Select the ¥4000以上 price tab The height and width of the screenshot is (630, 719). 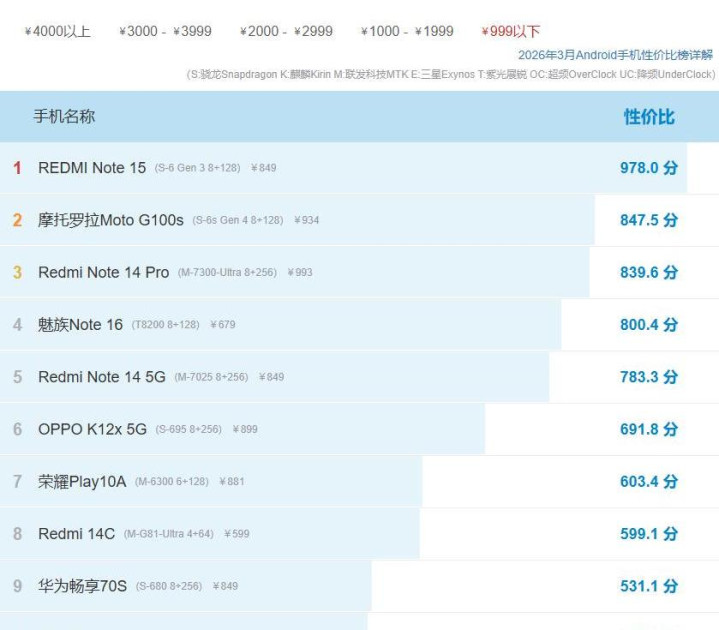pos(57,31)
